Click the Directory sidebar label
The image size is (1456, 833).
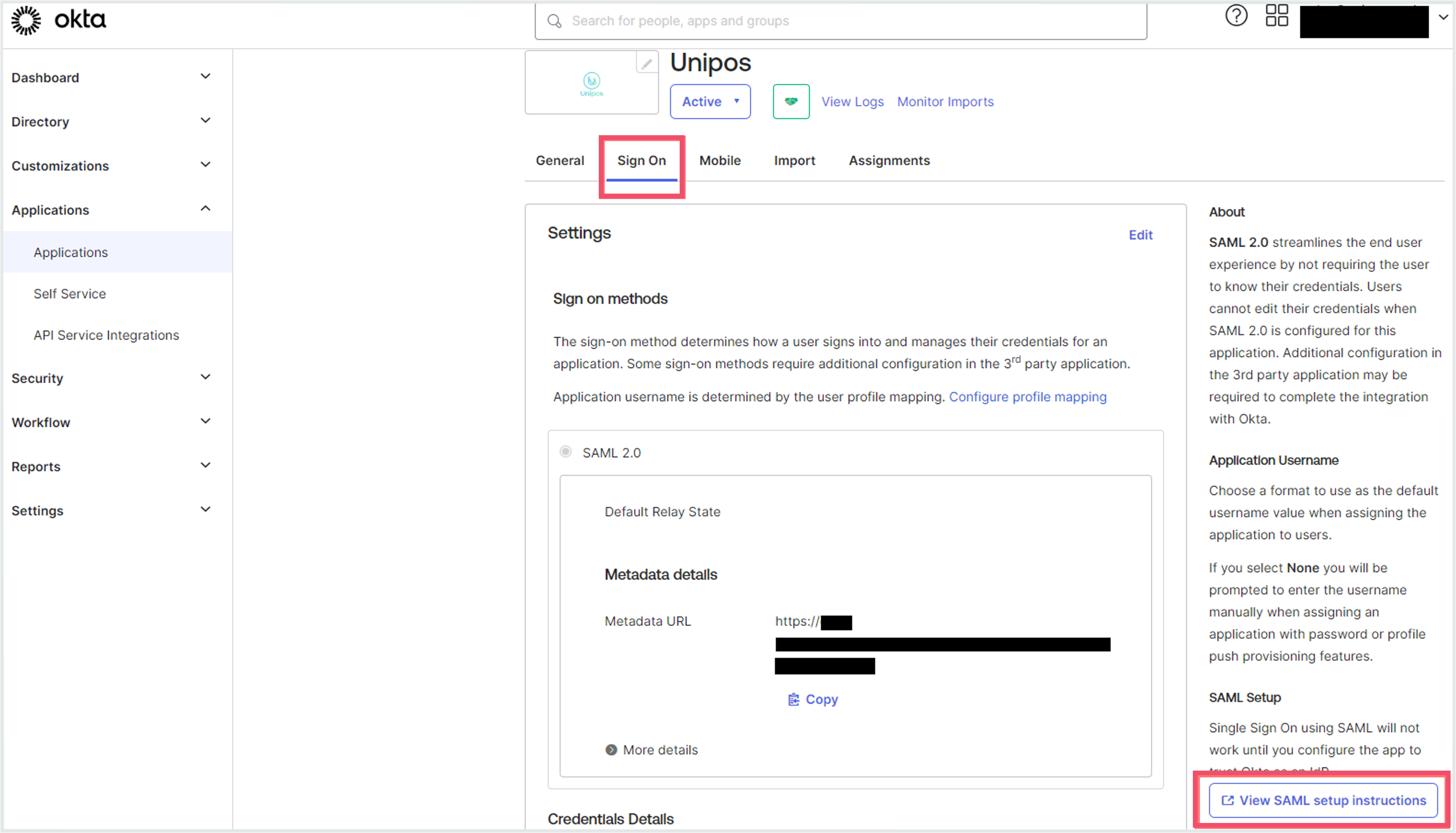tap(40, 122)
